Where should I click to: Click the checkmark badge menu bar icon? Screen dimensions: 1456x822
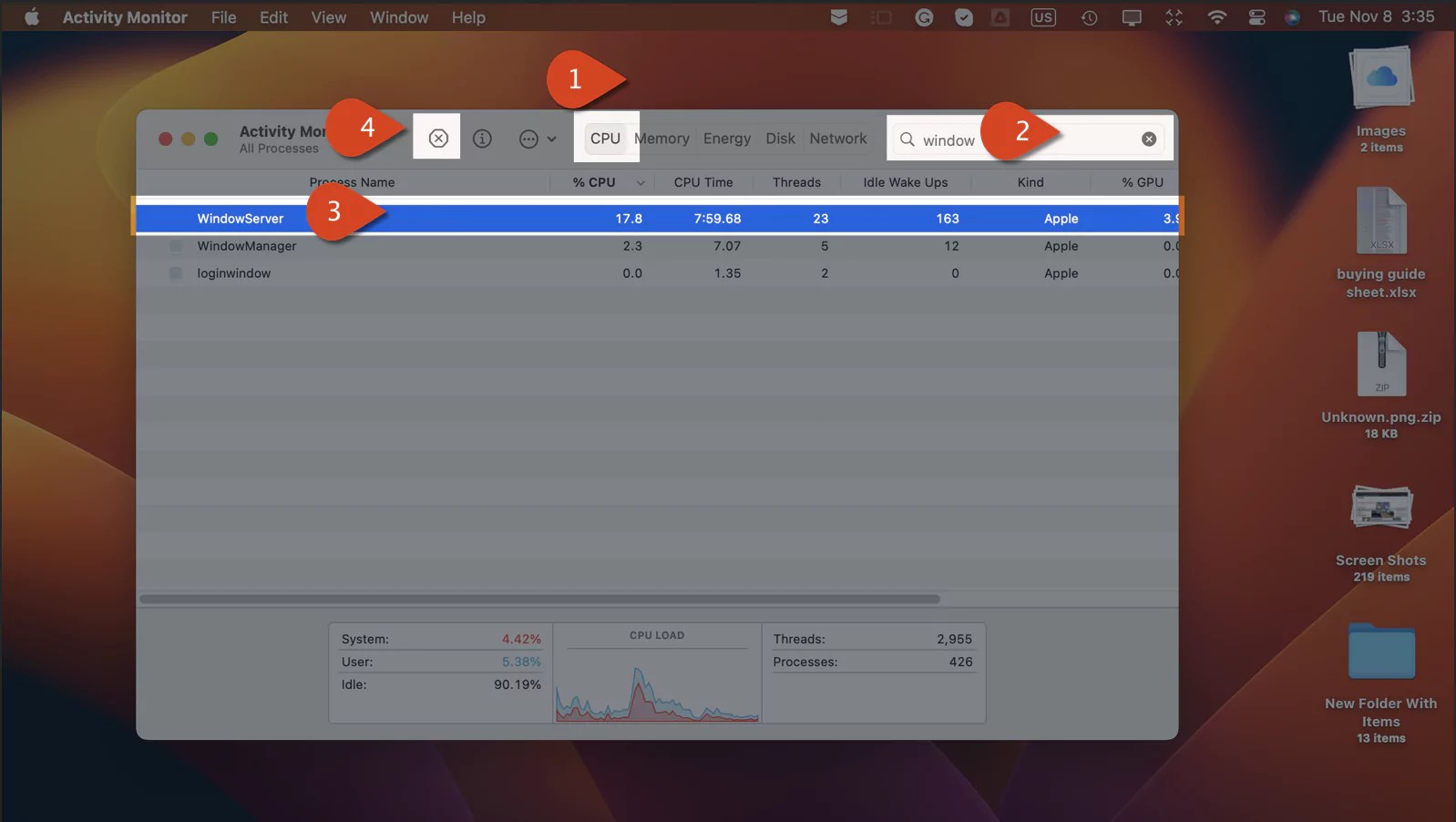tap(964, 16)
